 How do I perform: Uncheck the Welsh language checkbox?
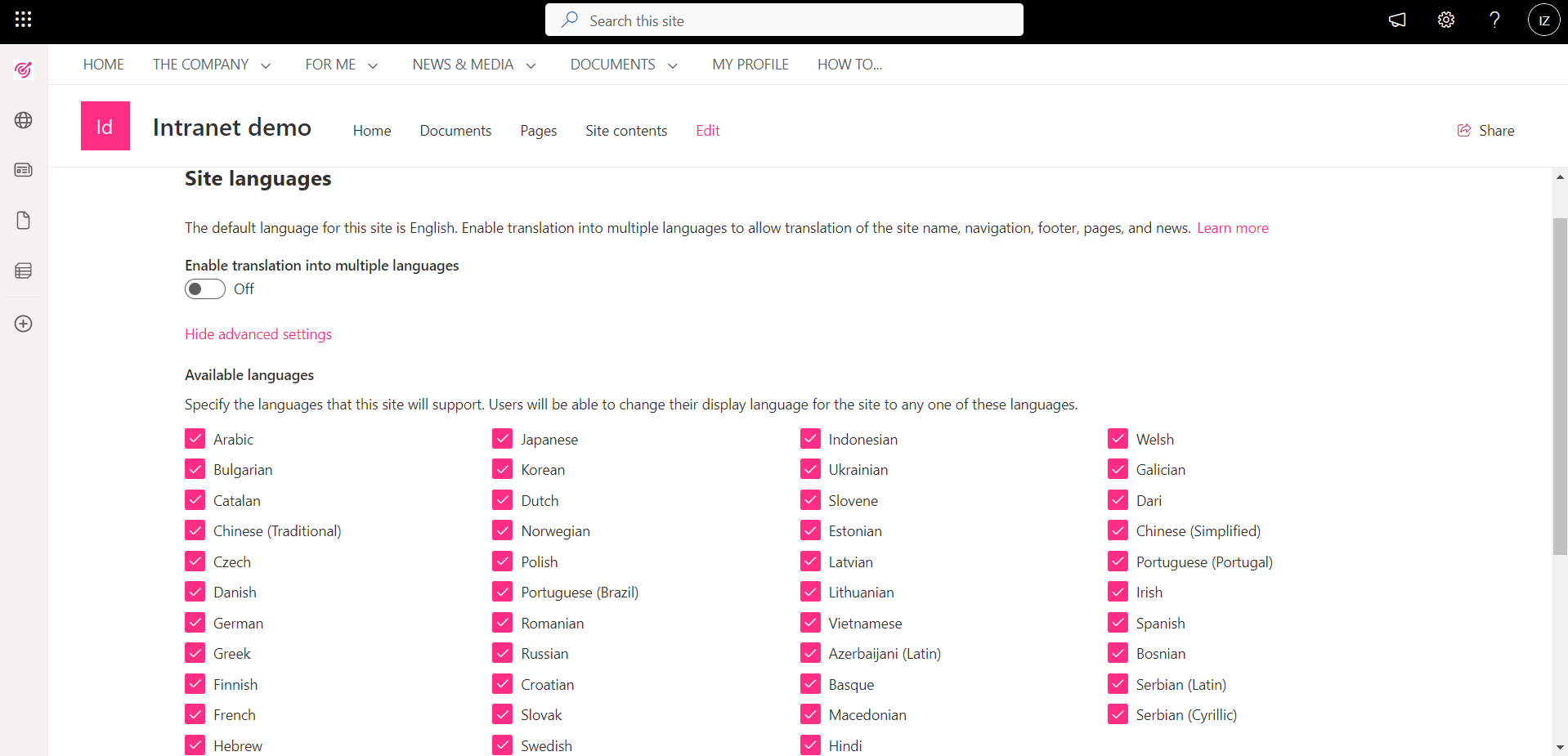pos(1118,439)
